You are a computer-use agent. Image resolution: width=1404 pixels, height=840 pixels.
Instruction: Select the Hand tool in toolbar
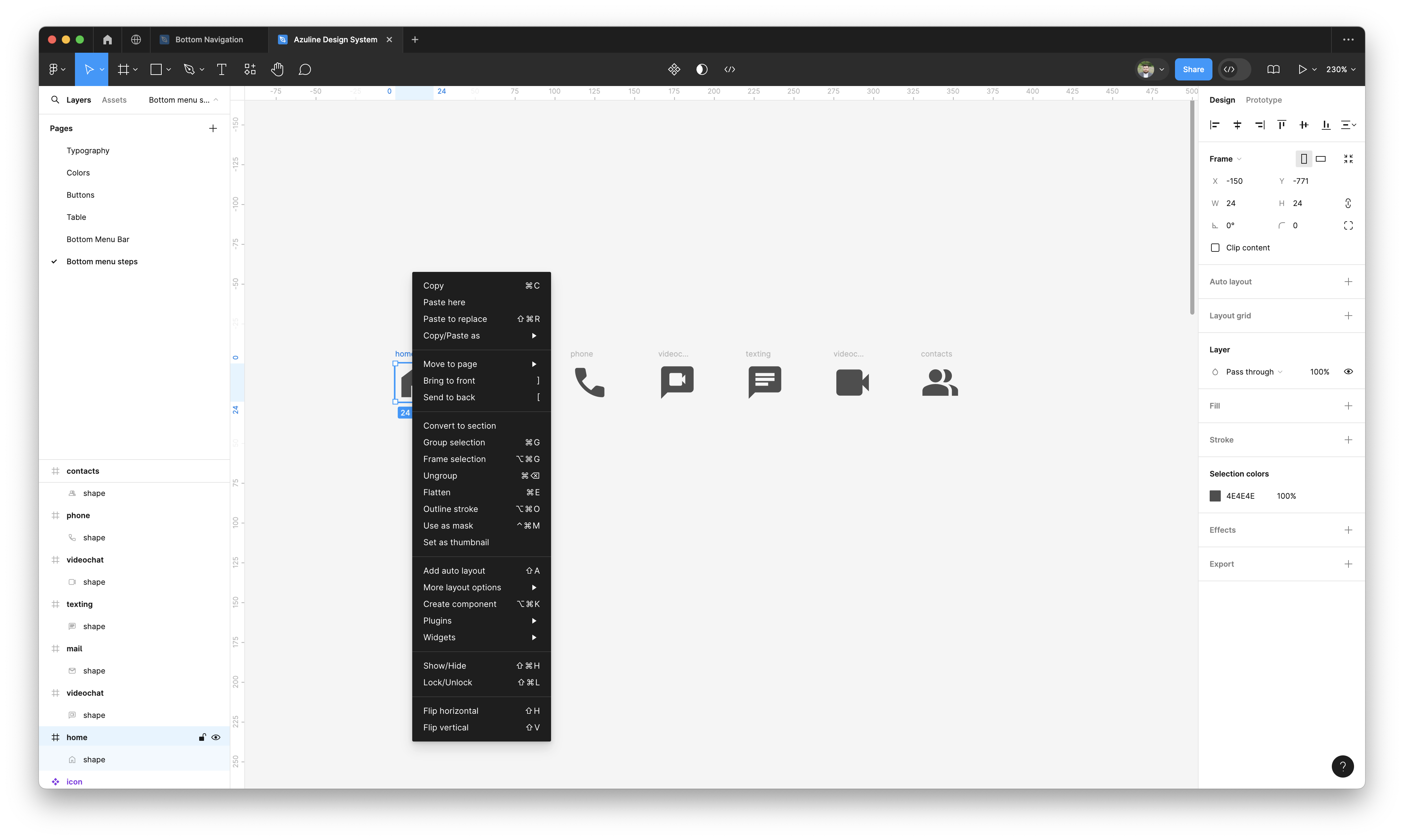tap(277, 69)
